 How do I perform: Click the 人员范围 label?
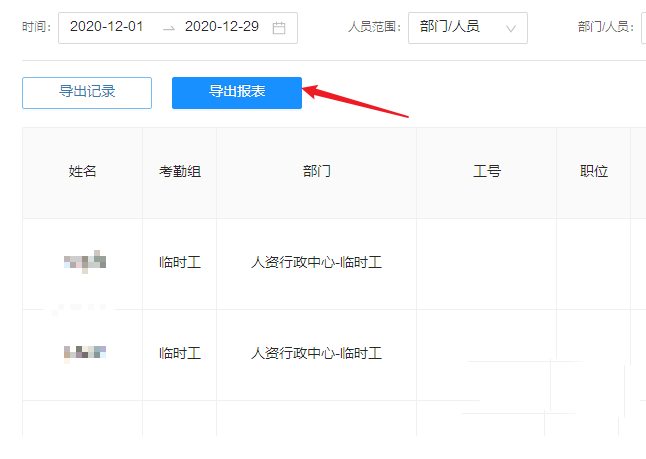[374, 27]
